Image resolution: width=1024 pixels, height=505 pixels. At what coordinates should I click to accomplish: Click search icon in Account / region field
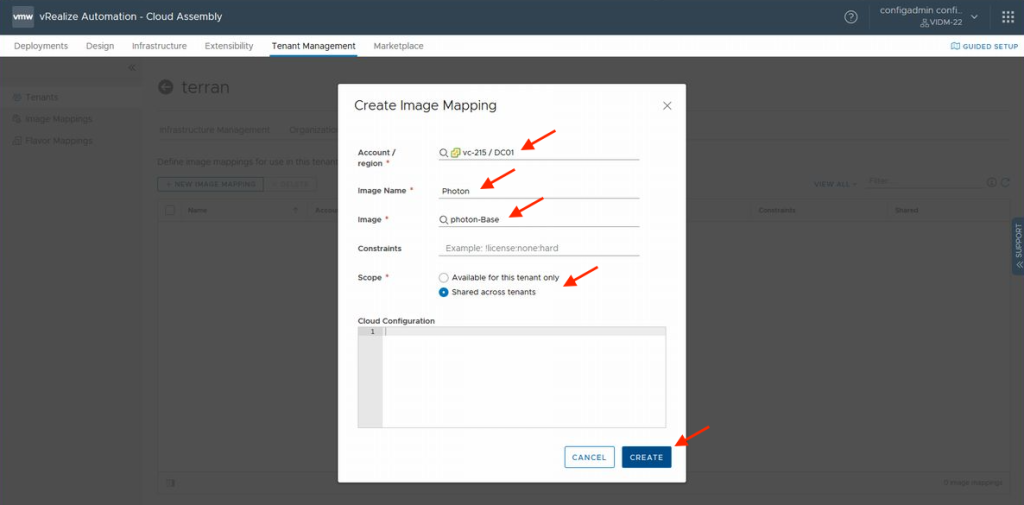pos(443,153)
